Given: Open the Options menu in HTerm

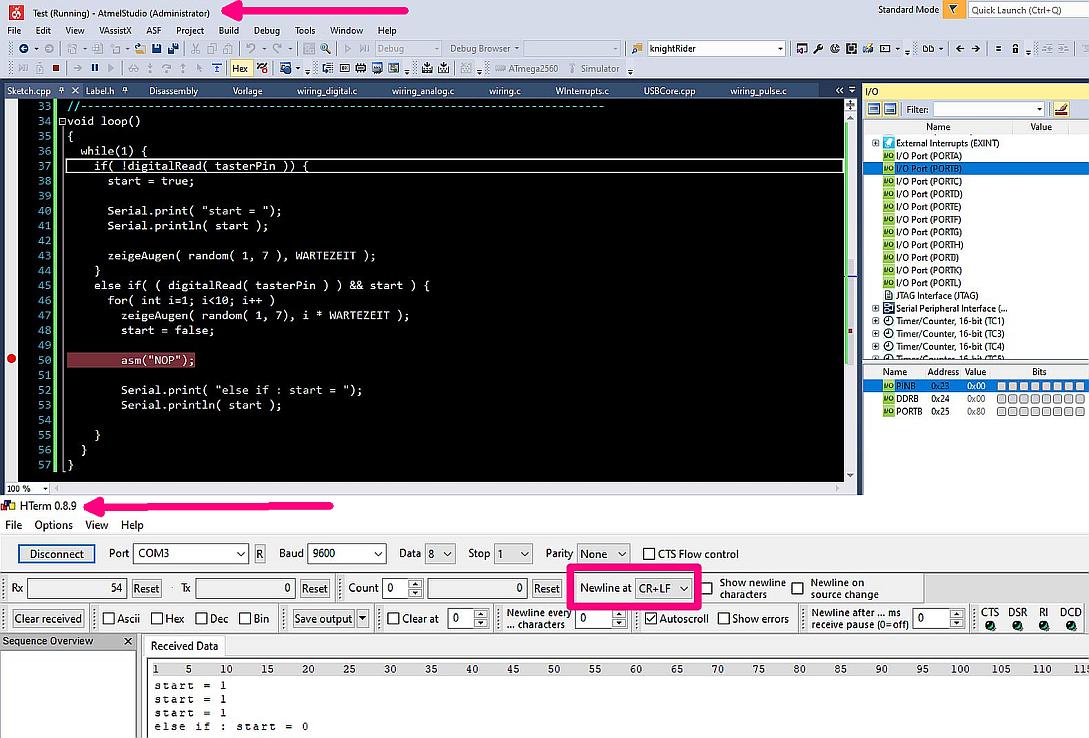Looking at the screenshot, I should pos(53,525).
